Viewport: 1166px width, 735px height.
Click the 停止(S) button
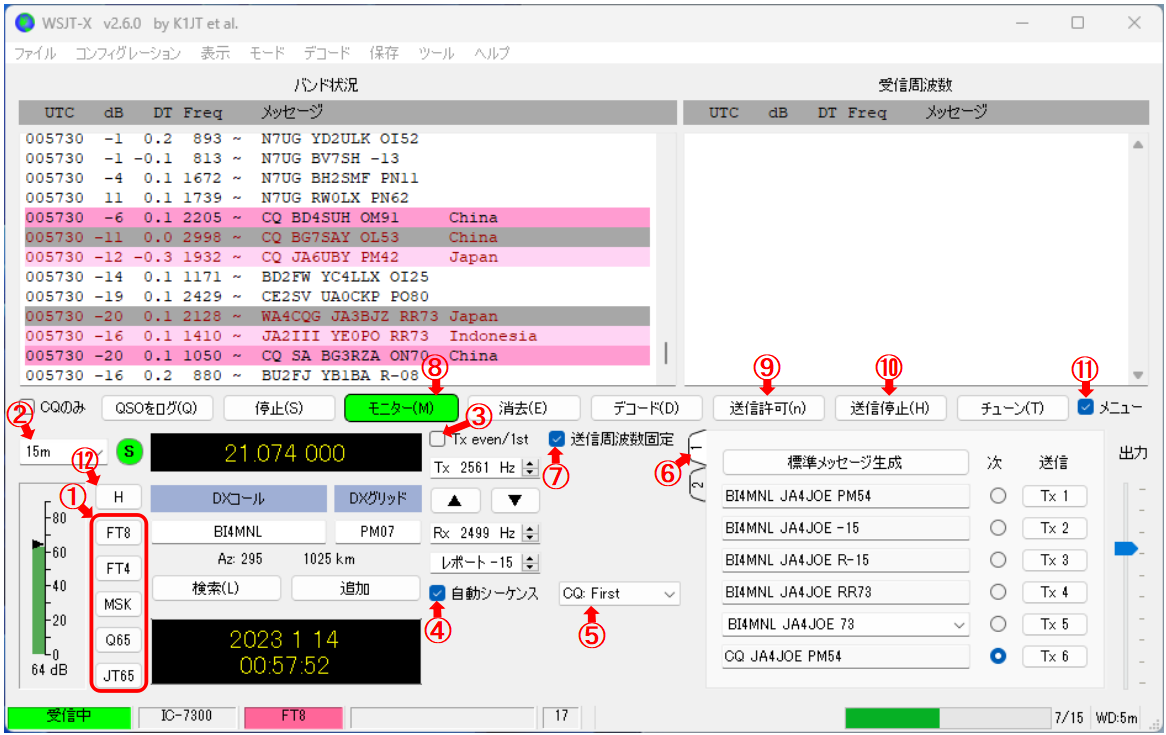pyautogui.click(x=279, y=408)
